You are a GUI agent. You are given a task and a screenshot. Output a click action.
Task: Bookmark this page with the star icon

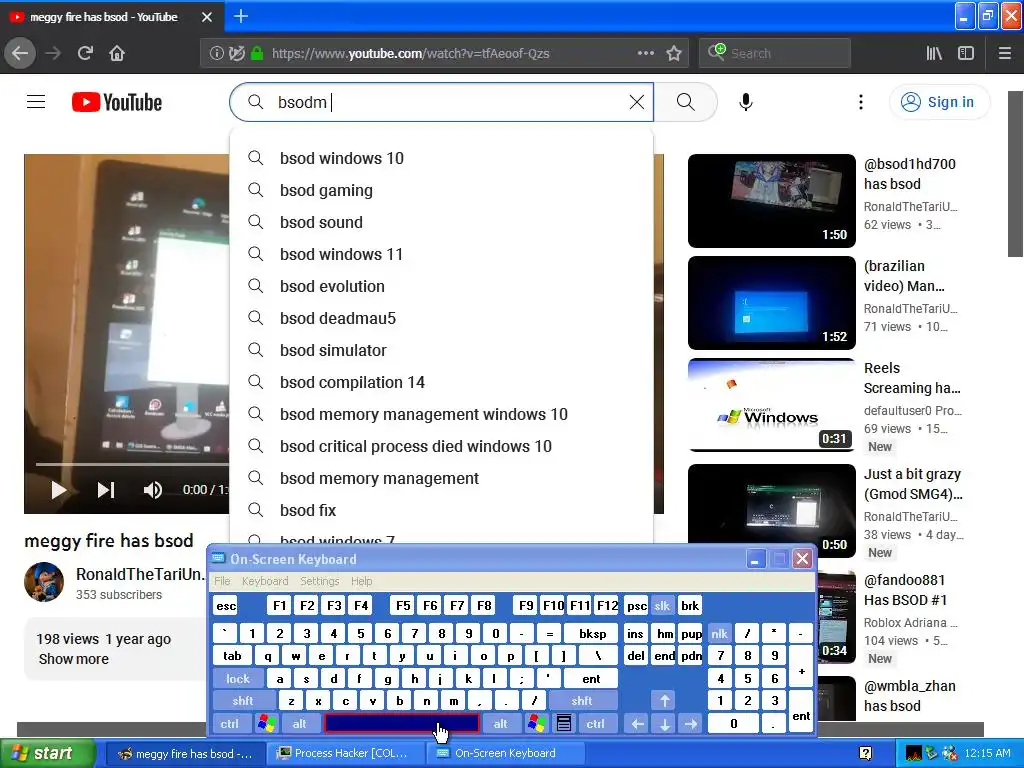tap(674, 53)
